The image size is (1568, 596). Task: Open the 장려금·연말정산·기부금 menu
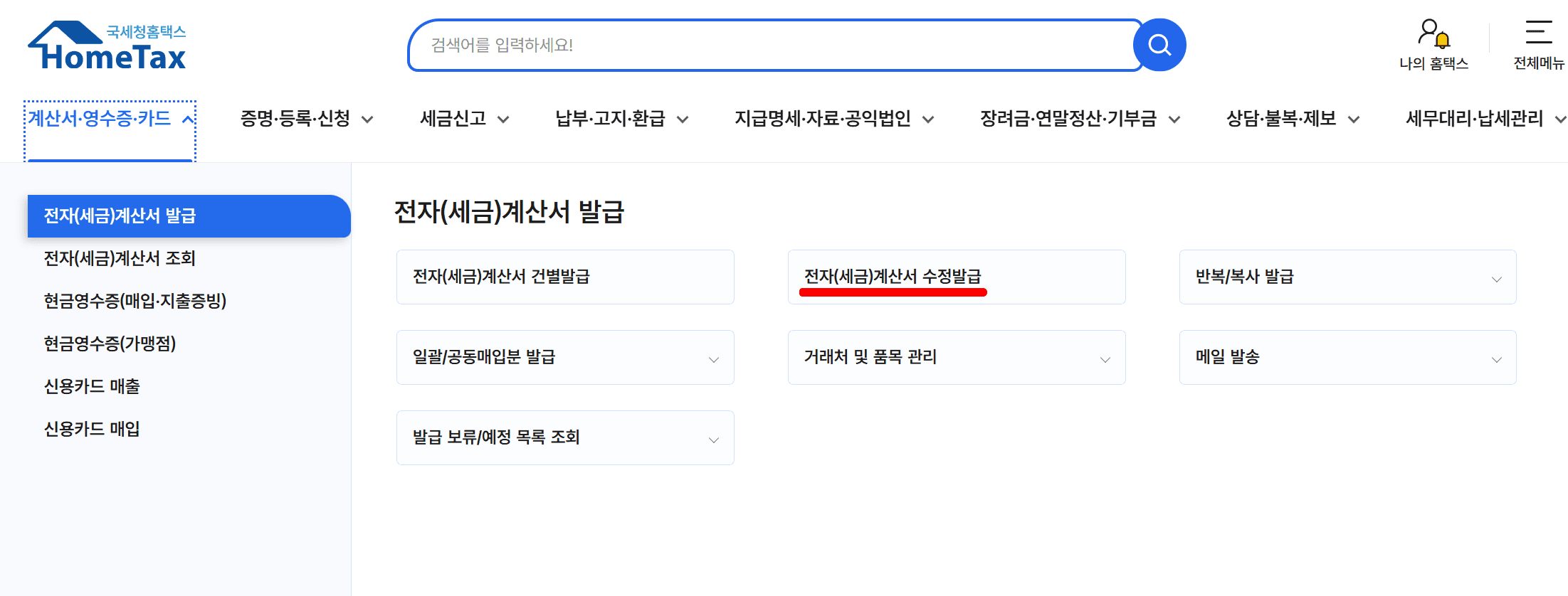1080,119
